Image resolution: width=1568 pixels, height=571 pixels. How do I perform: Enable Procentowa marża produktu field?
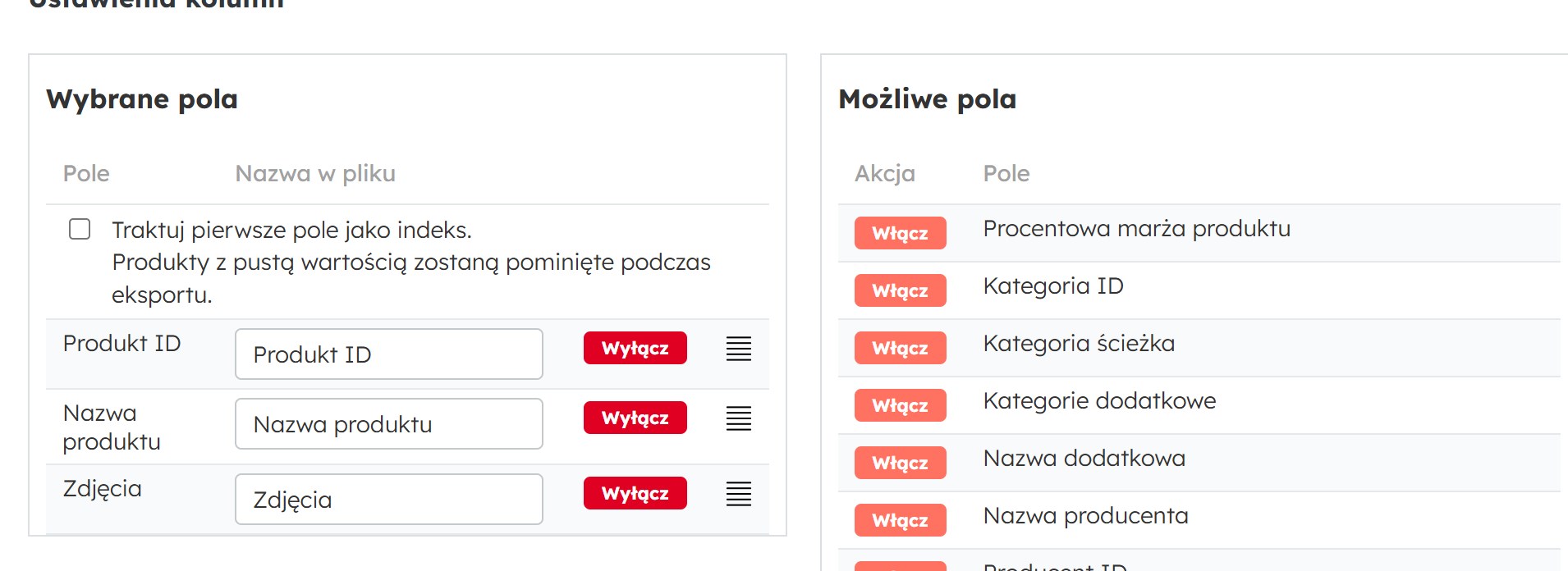900,233
